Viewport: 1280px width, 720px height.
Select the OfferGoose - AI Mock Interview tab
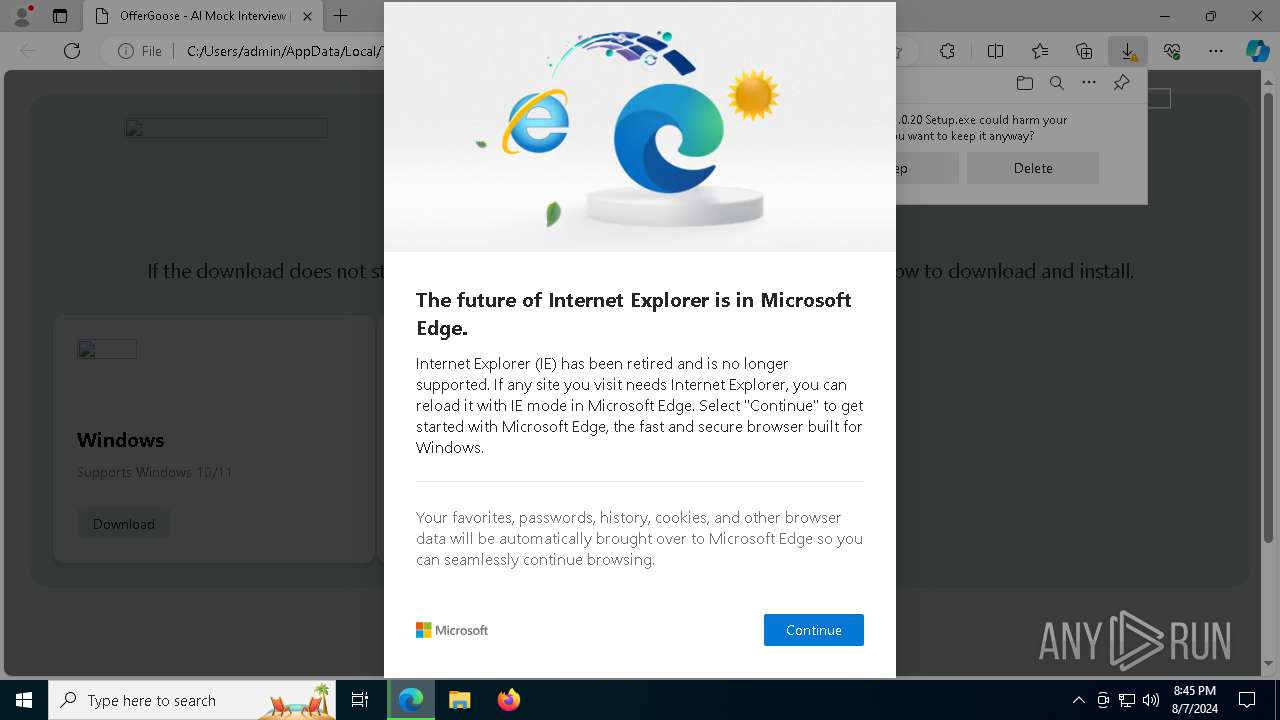(x=201, y=16)
